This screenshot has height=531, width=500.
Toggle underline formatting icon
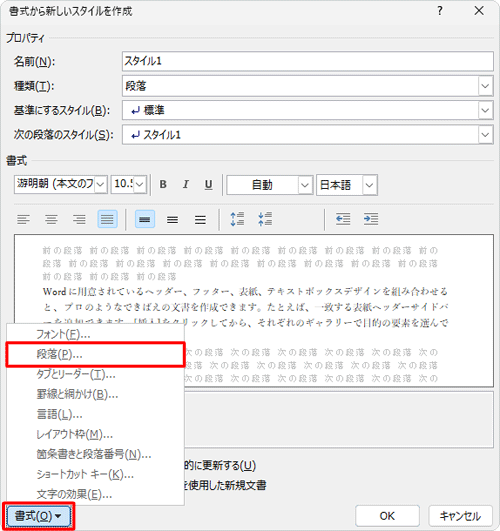coord(208,185)
